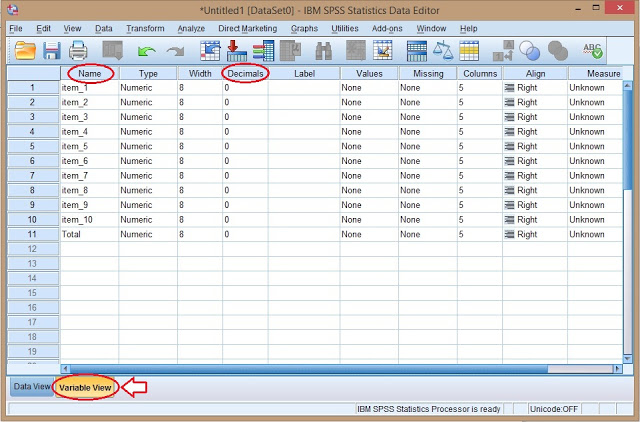Click the Print icon in the toolbar
640x422 pixels.
click(x=78, y=51)
